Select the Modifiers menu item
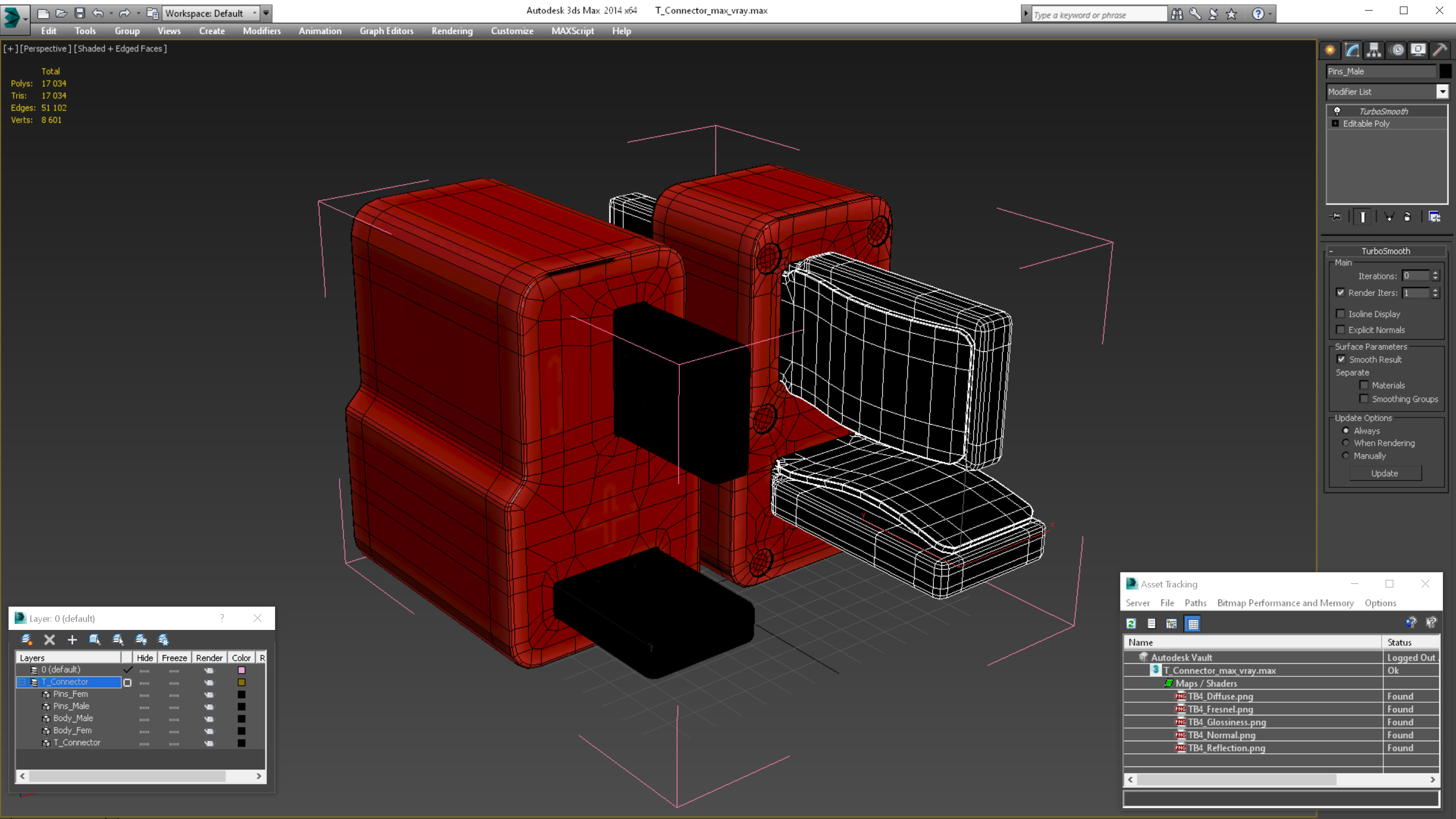The image size is (1456, 819). 261,31
